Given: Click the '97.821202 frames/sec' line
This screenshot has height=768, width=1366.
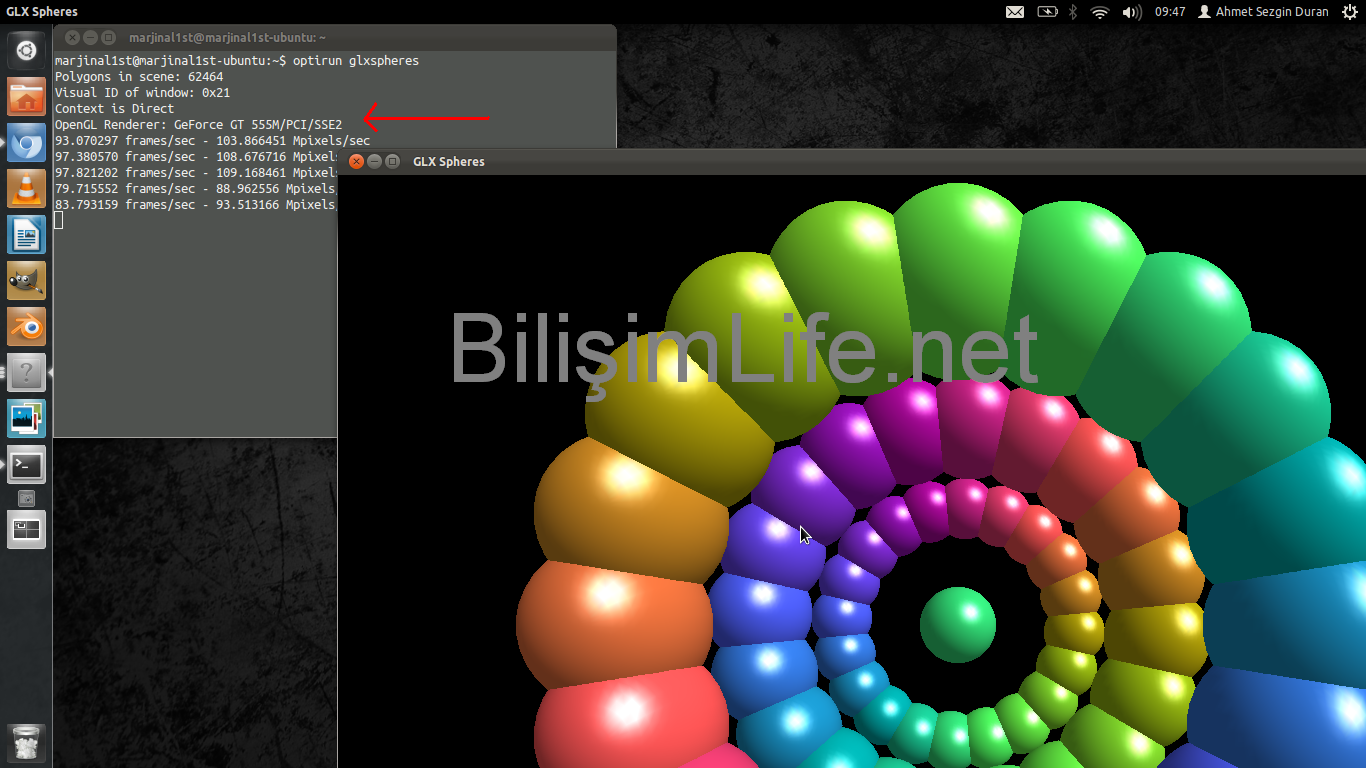Looking at the screenshot, I should point(196,173).
